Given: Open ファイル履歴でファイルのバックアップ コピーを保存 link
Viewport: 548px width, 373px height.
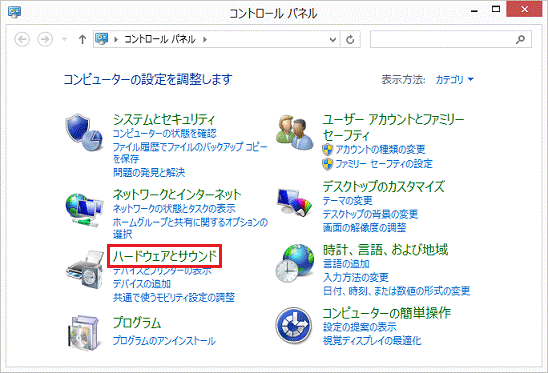Looking at the screenshot, I should tap(190, 153).
